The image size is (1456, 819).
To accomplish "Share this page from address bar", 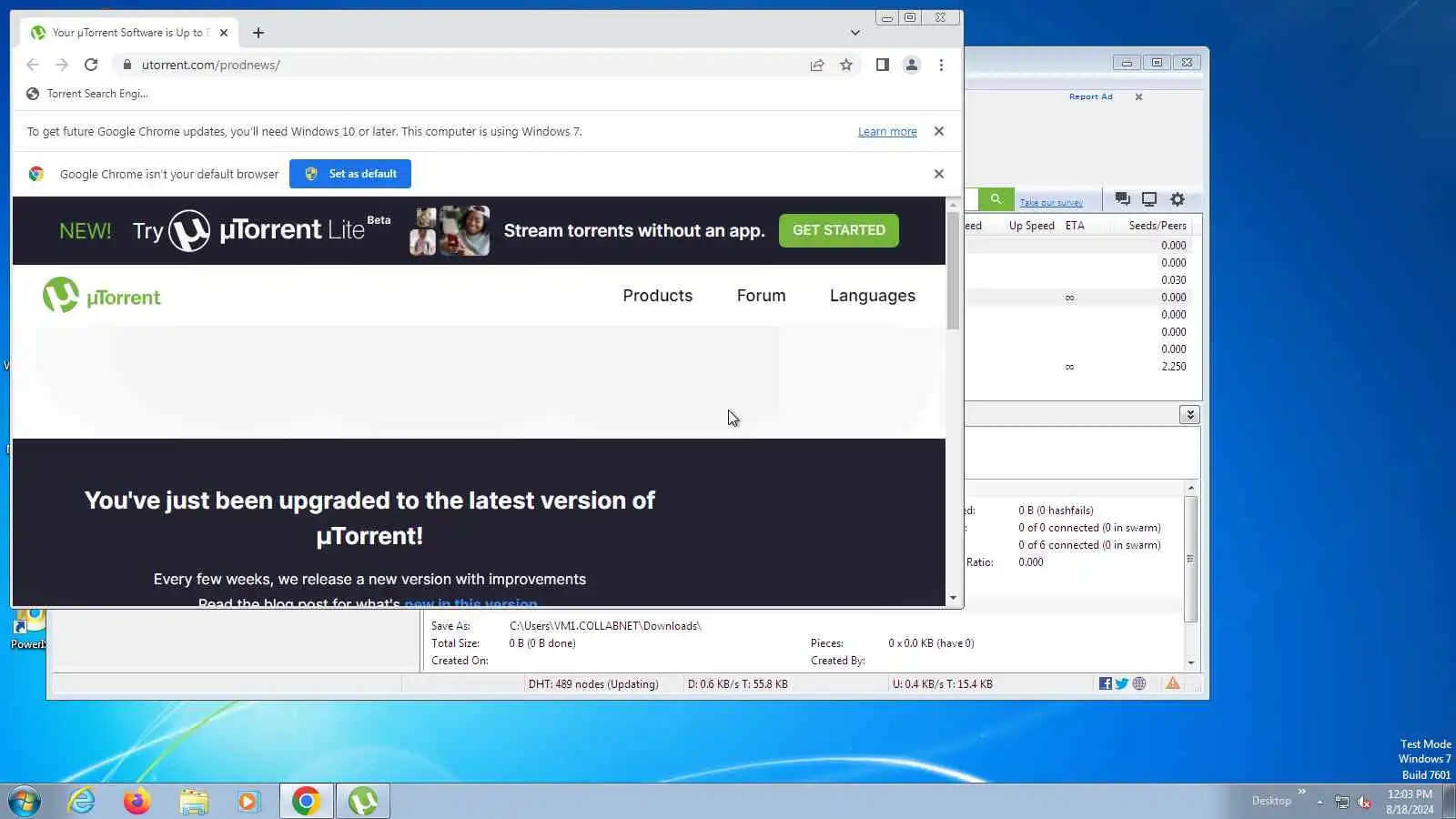I will 817,65.
